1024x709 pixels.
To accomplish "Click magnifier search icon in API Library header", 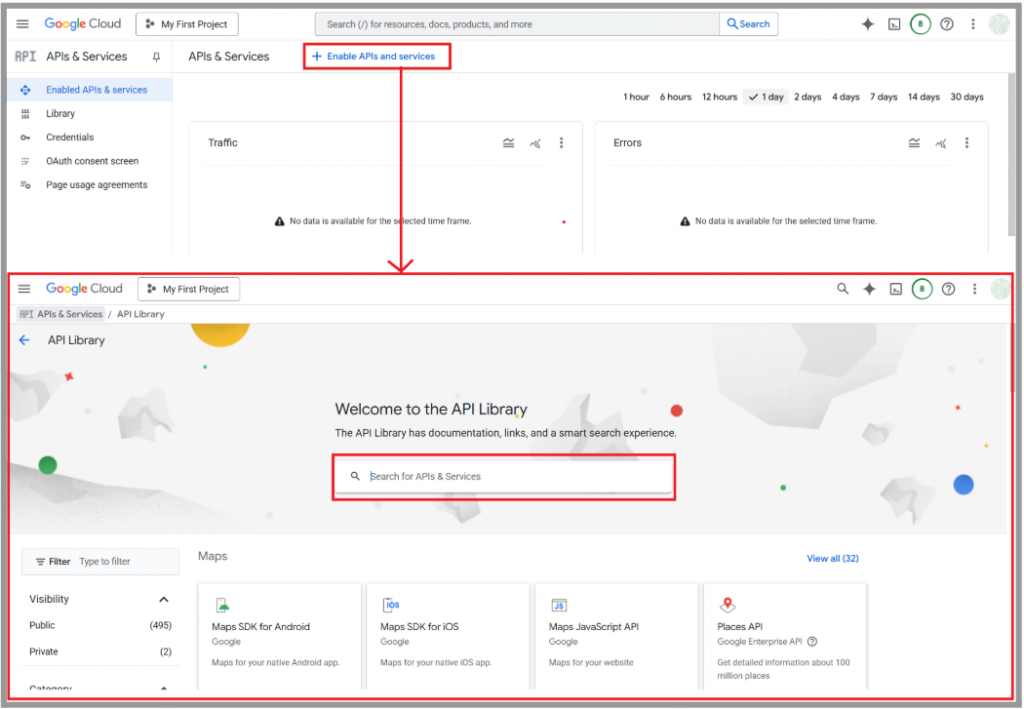I will click(842, 289).
